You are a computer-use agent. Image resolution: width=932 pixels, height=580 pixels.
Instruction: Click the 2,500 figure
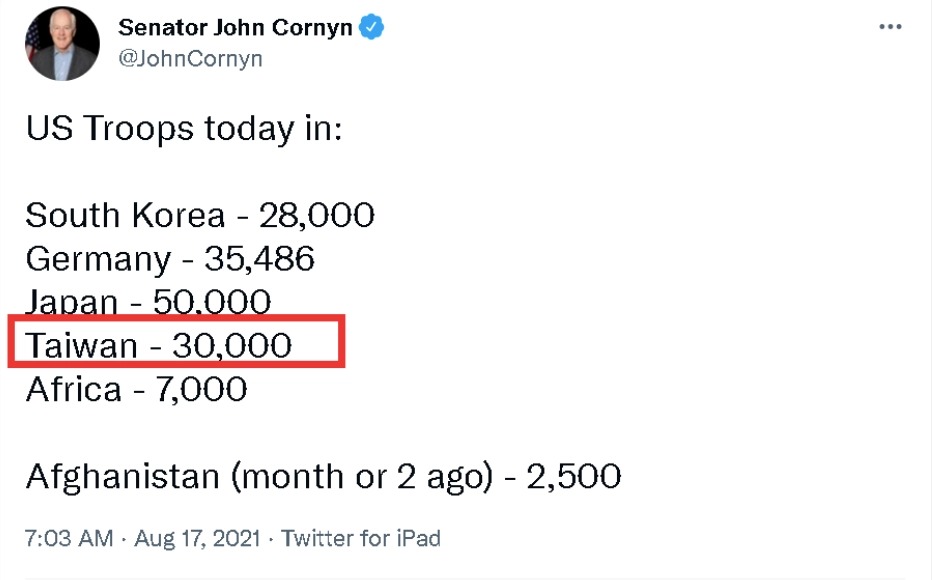(574, 475)
